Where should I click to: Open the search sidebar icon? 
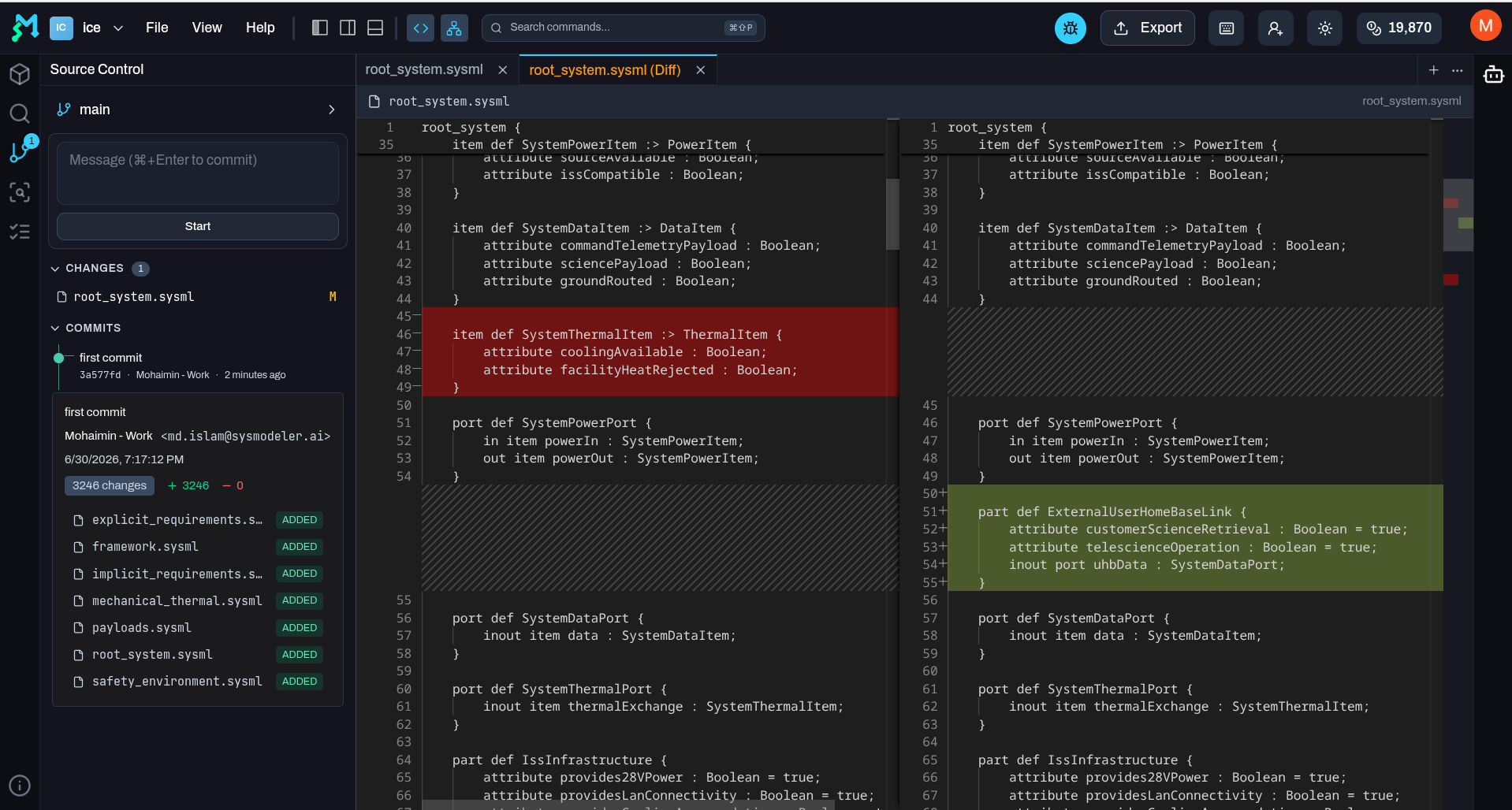(x=20, y=113)
